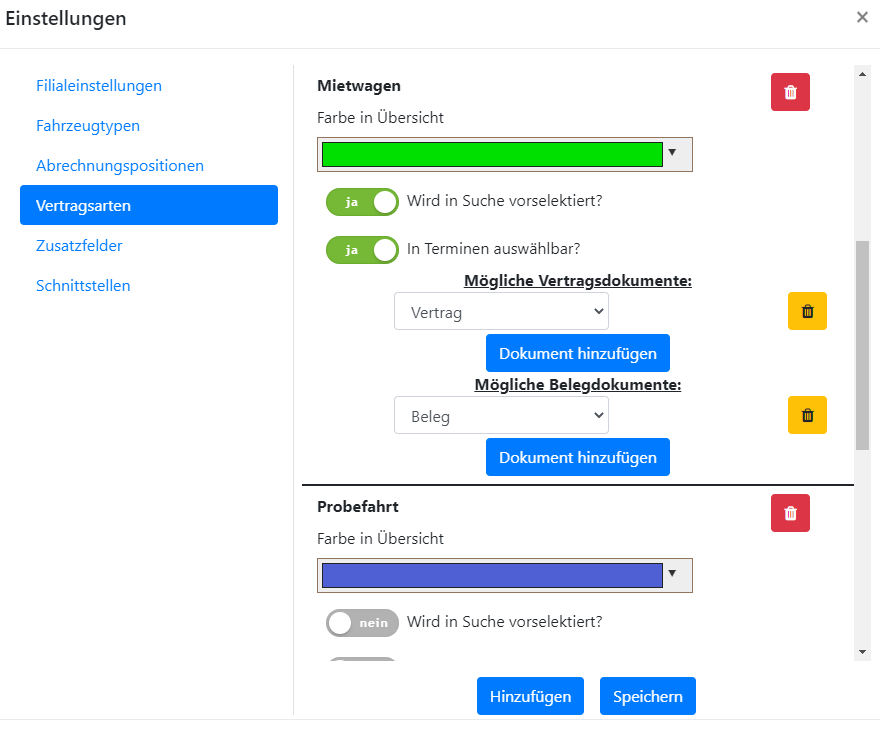Toggle Mietwagen 'In Terminen auswählbar?' switch

(362, 250)
